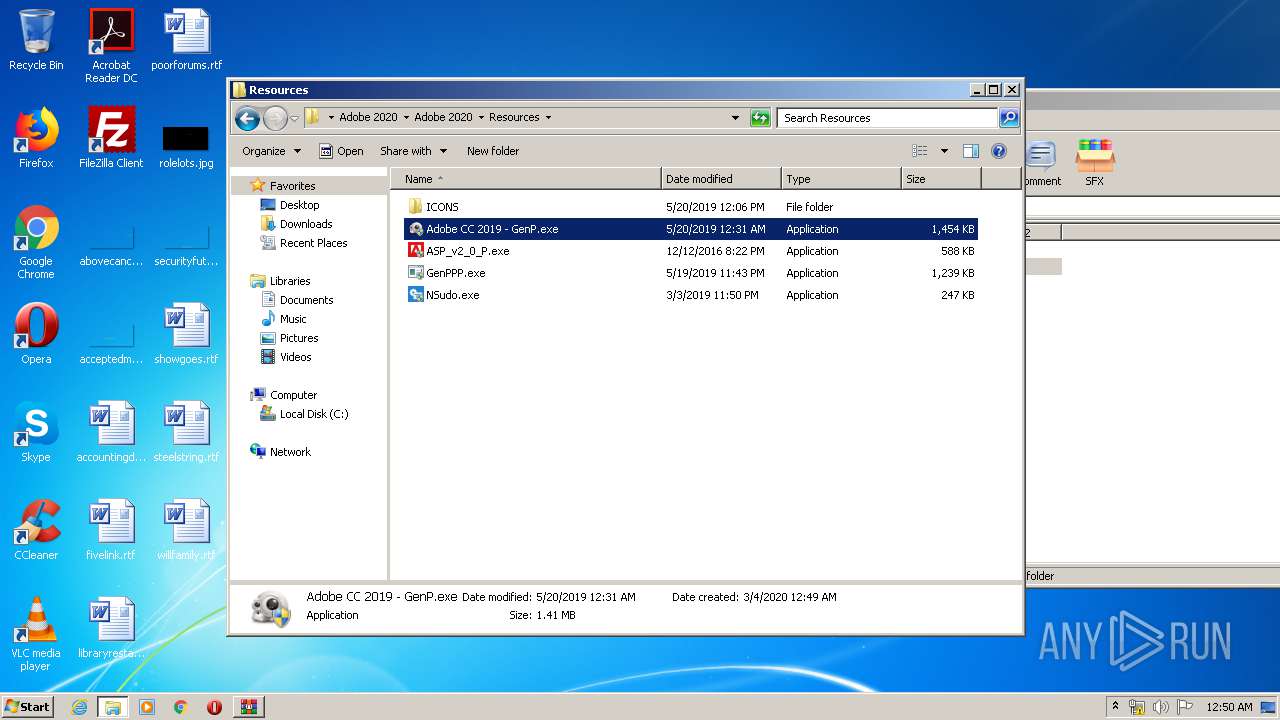Select Local Disk (C:) in sidebar

[314, 414]
